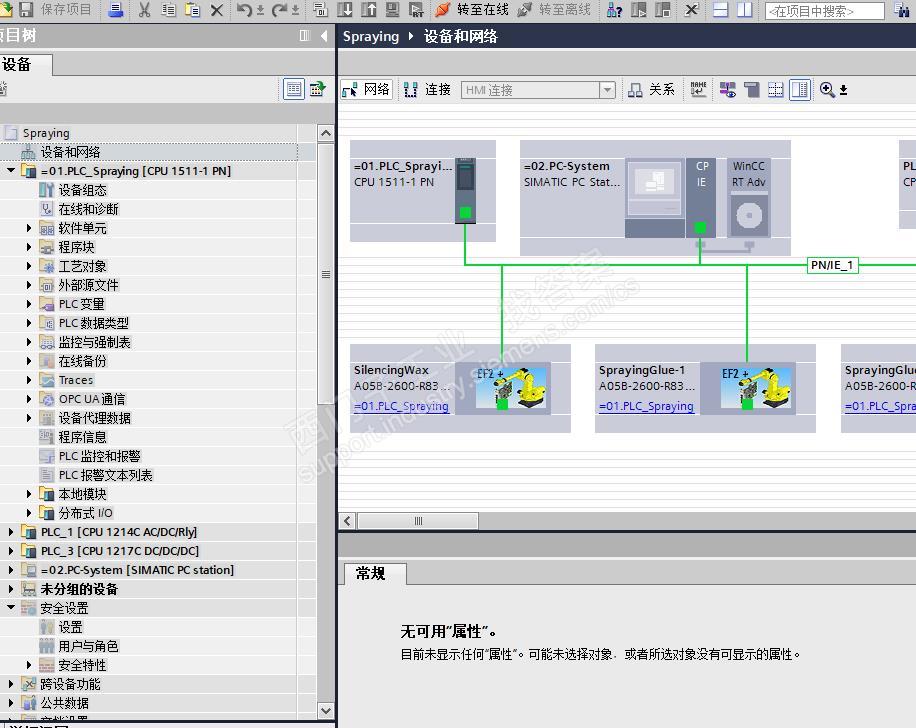
Task: Expand PLC_1 CPU 1214C node
Action: pos(11,532)
